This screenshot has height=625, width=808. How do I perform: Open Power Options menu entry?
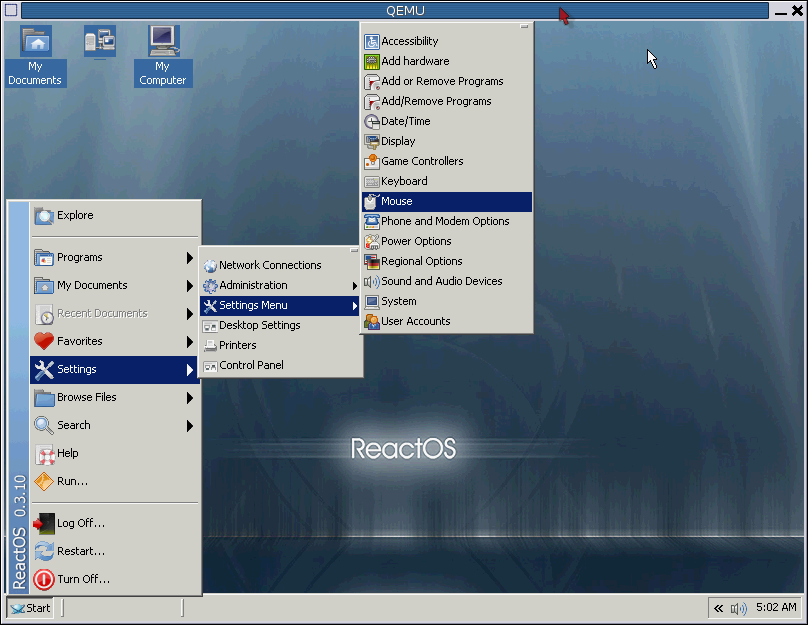(447, 242)
